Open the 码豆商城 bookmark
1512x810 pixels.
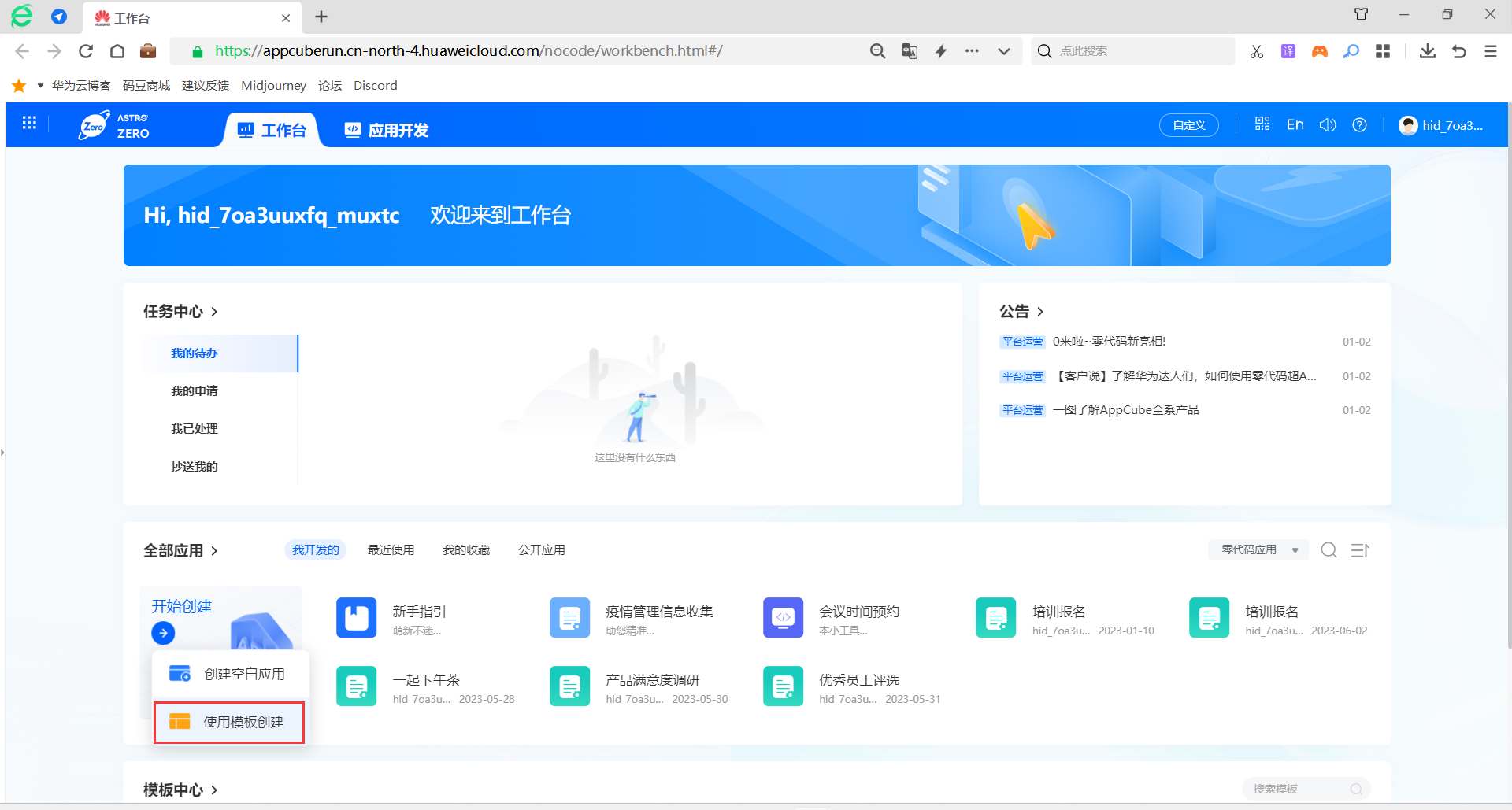coord(146,85)
